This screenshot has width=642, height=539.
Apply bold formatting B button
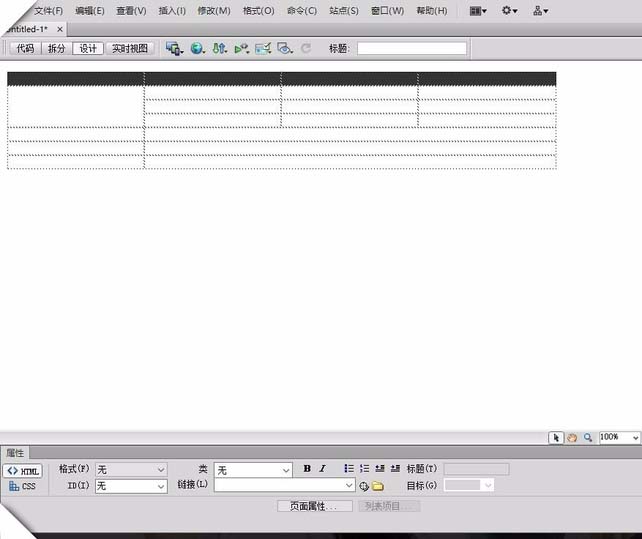[x=307, y=469]
